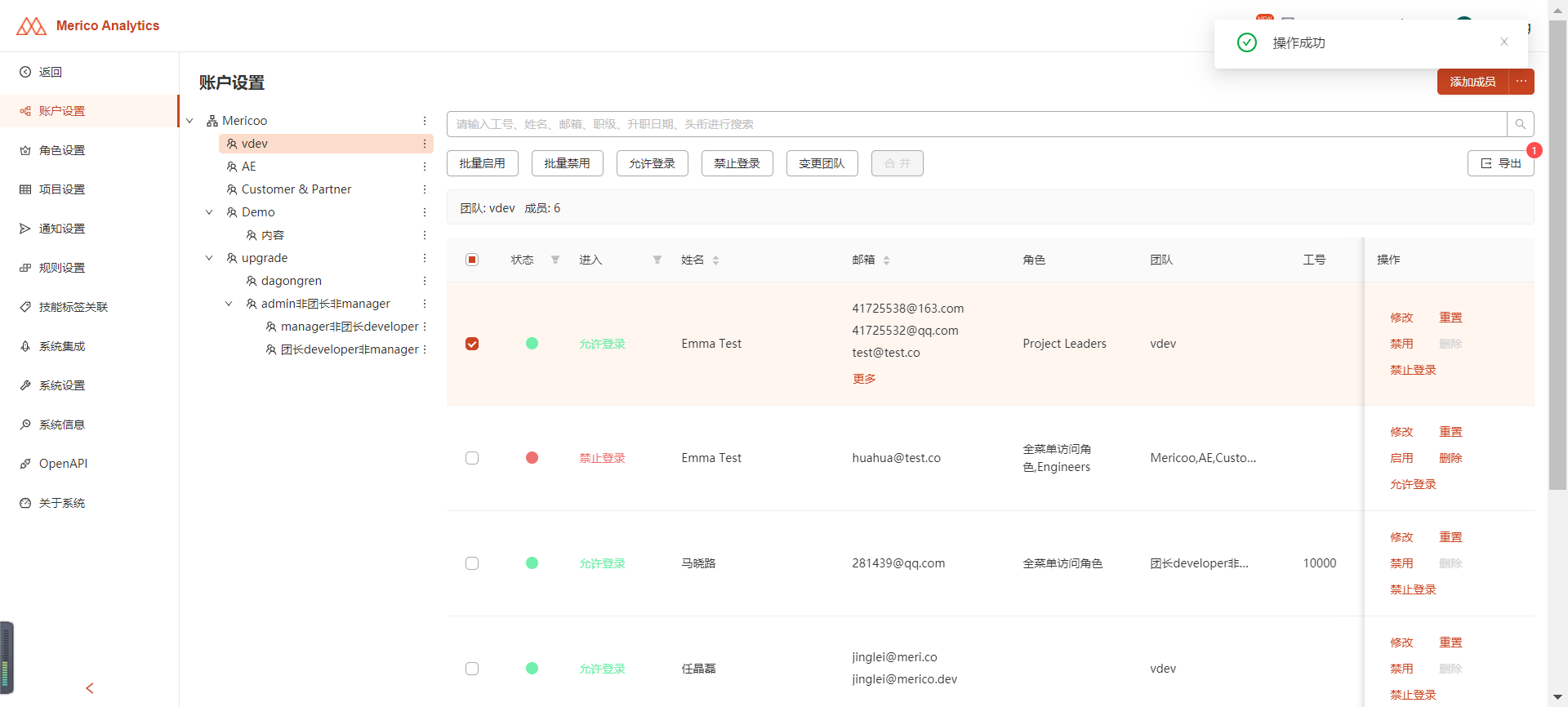Uncheck the 41725538@163.com row checkbox
1568x707 pixels.
pyautogui.click(x=472, y=344)
